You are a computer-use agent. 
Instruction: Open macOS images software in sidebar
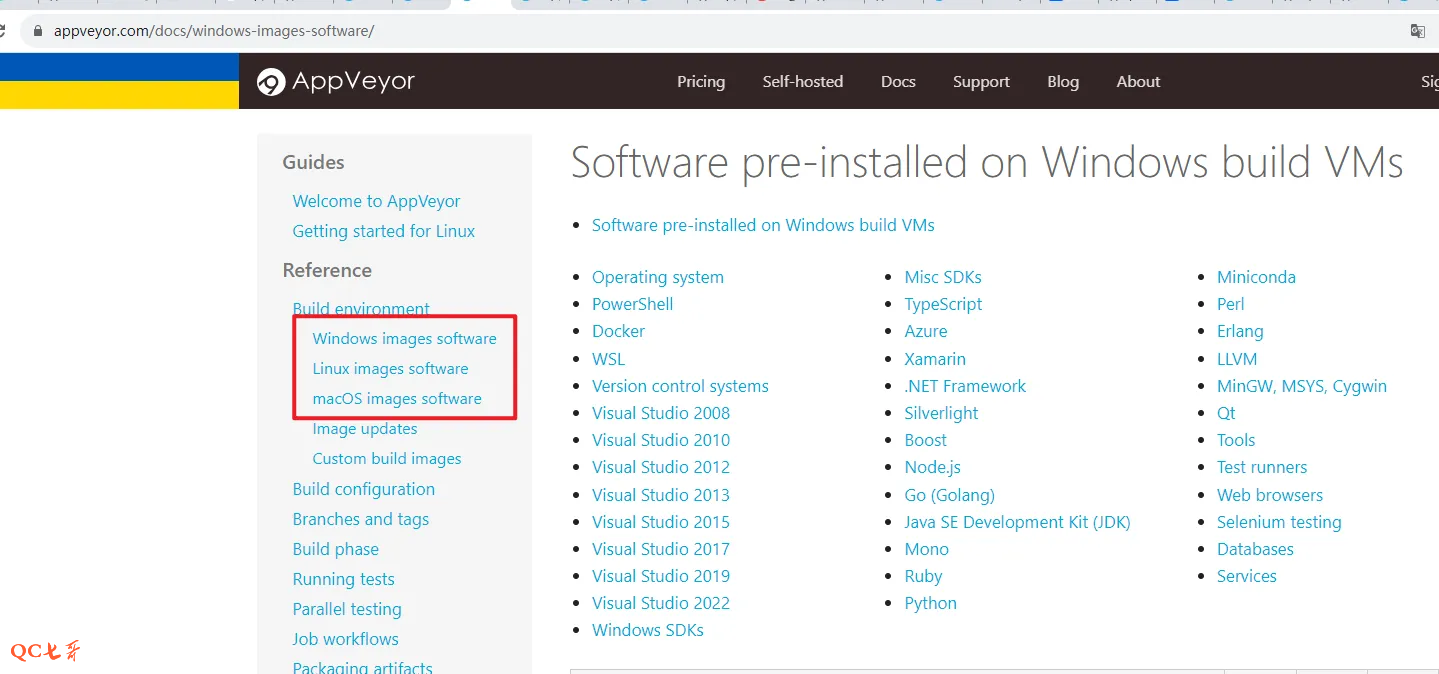396,399
